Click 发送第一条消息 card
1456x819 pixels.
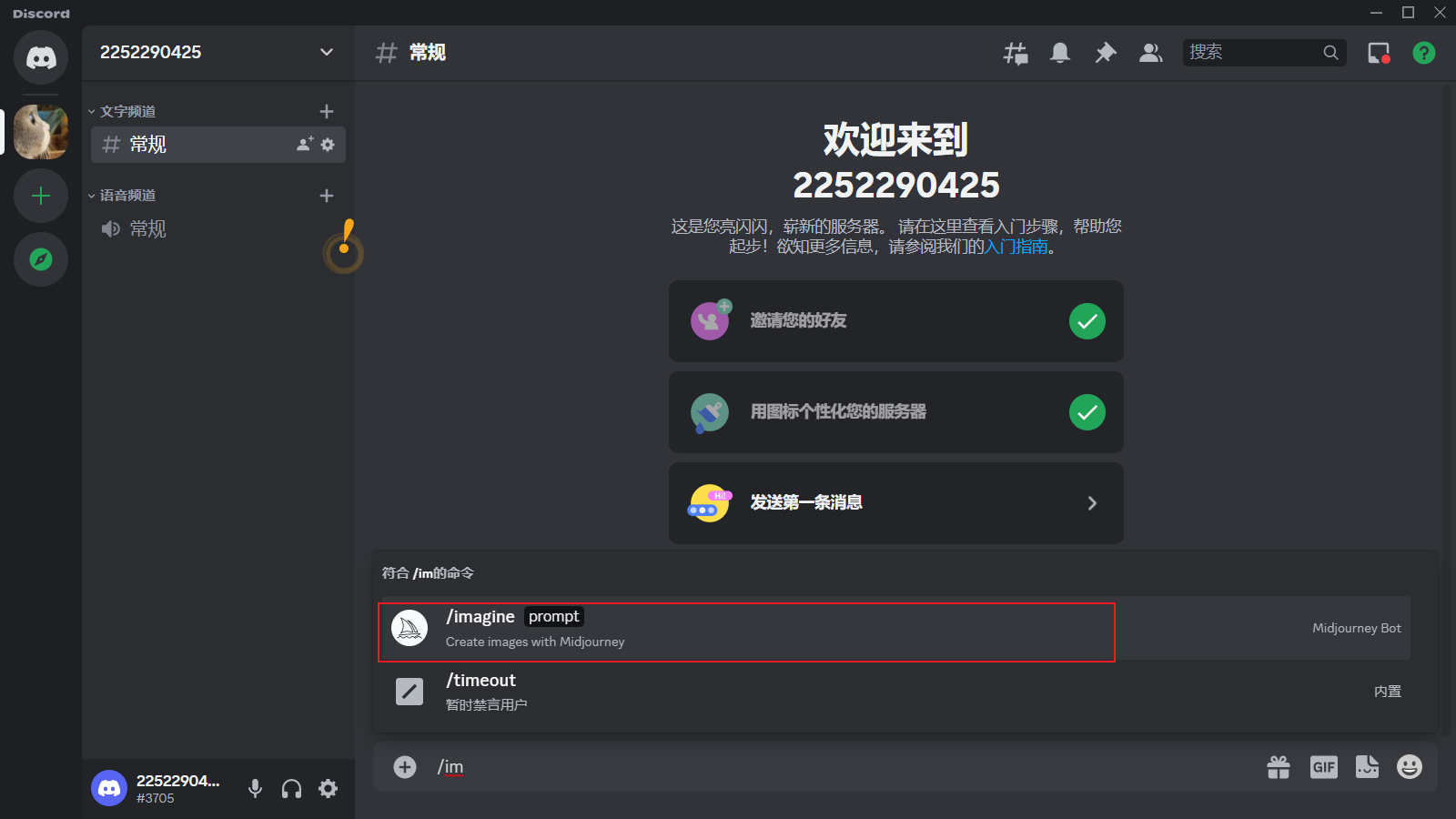point(896,503)
